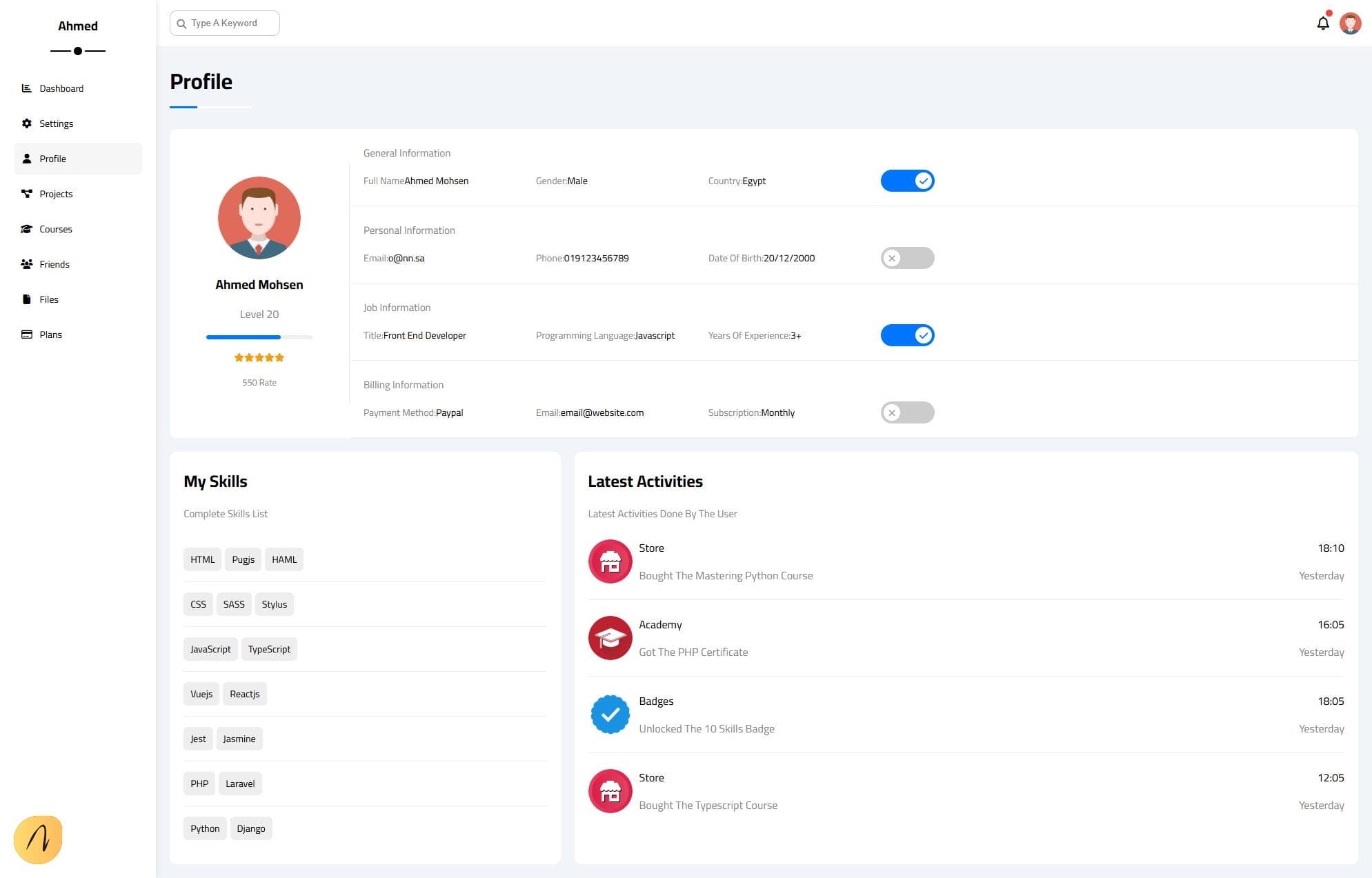Screen dimensions: 1372x878
Task: Turn on the Billing Information toggle
Action: point(907,412)
